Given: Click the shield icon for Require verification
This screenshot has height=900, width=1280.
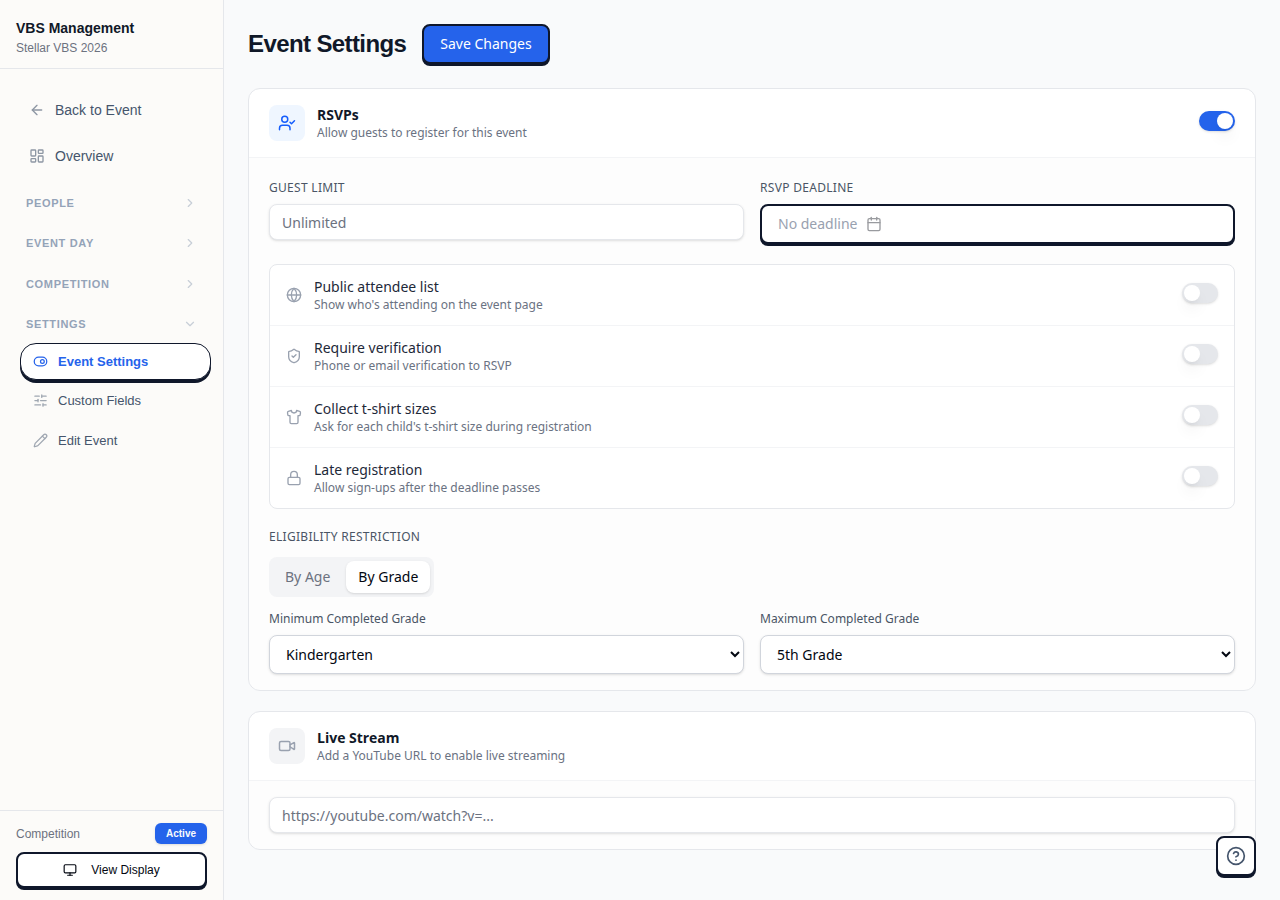Looking at the screenshot, I should click(294, 356).
